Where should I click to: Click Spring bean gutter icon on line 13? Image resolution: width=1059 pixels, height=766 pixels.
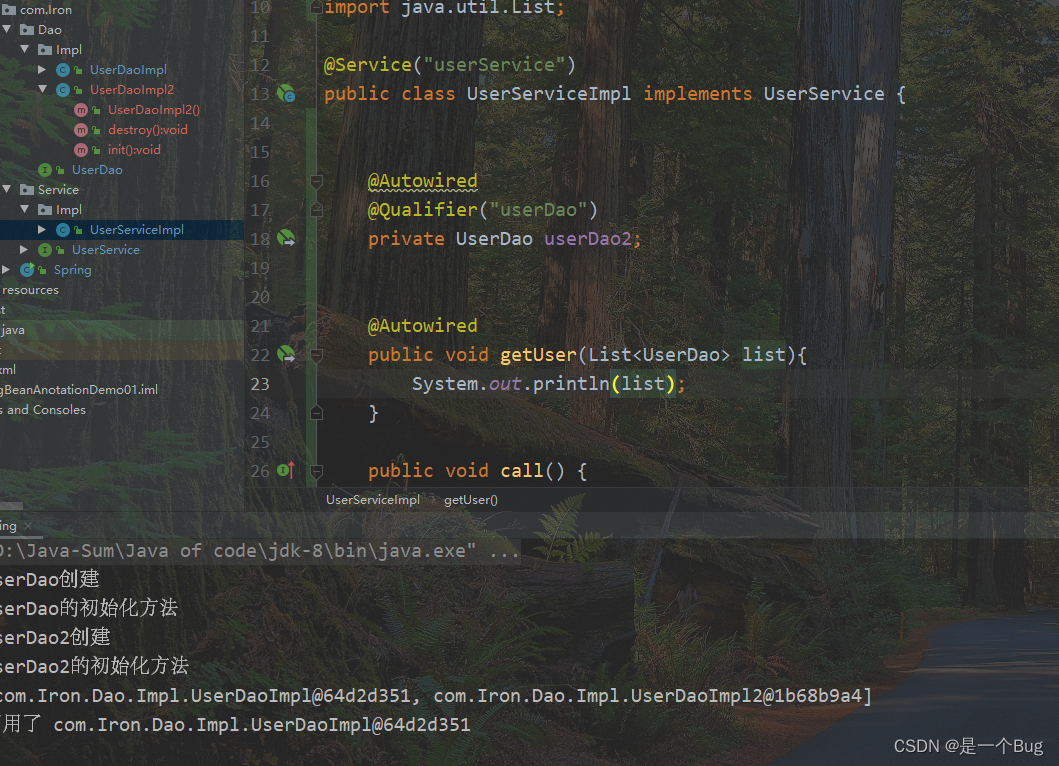[286, 93]
